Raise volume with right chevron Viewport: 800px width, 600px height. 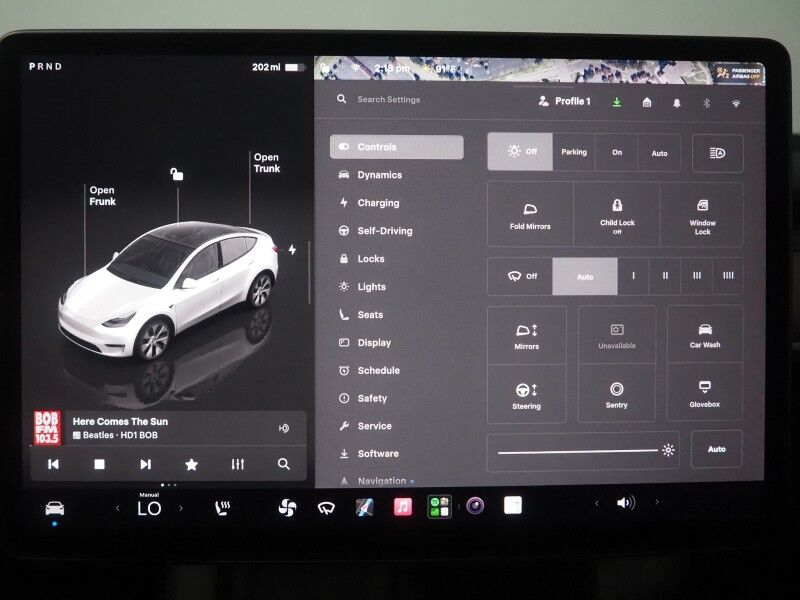click(x=657, y=503)
